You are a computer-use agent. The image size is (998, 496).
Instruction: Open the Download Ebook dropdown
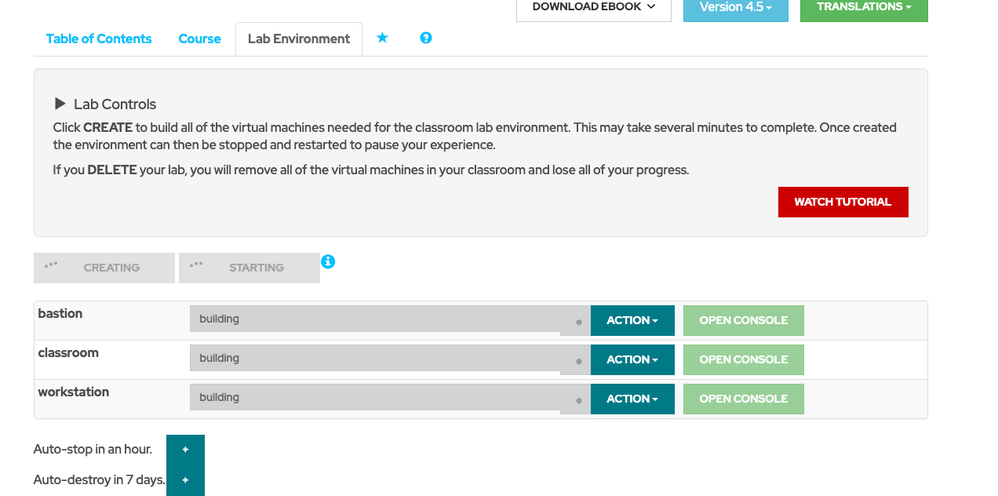[x=593, y=8]
